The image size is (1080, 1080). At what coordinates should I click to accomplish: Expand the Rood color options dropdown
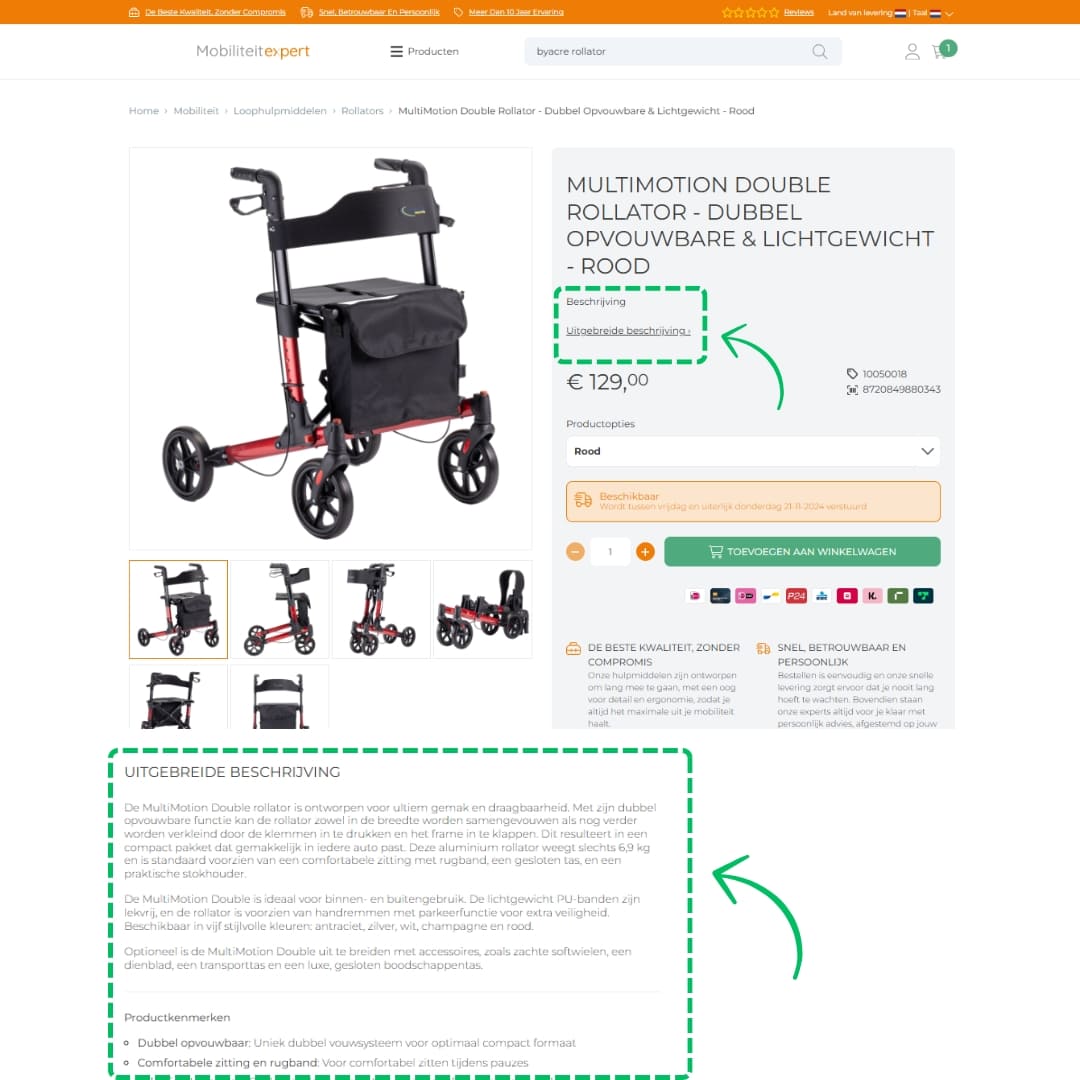click(x=753, y=451)
